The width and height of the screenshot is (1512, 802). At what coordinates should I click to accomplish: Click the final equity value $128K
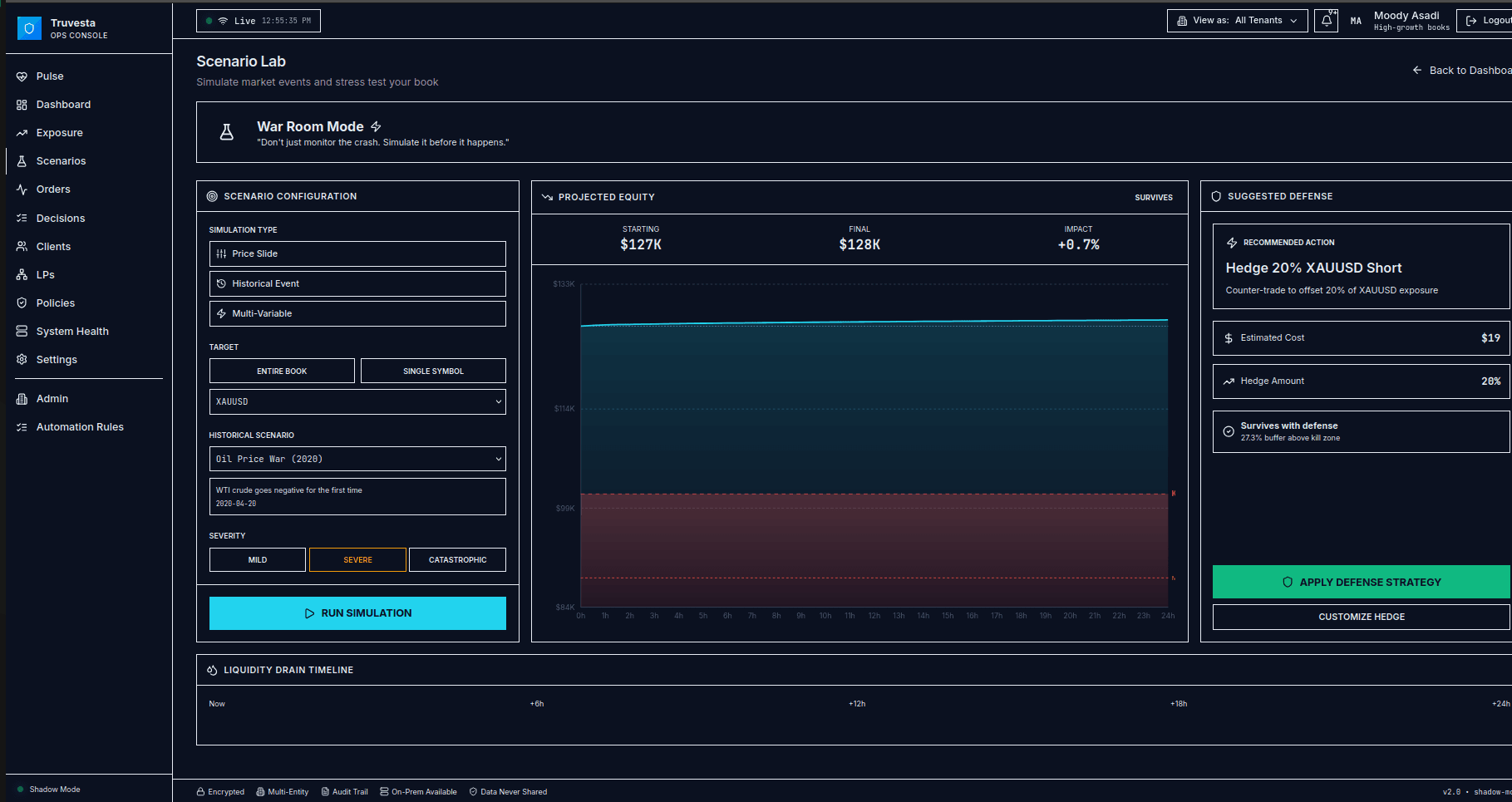coord(859,244)
